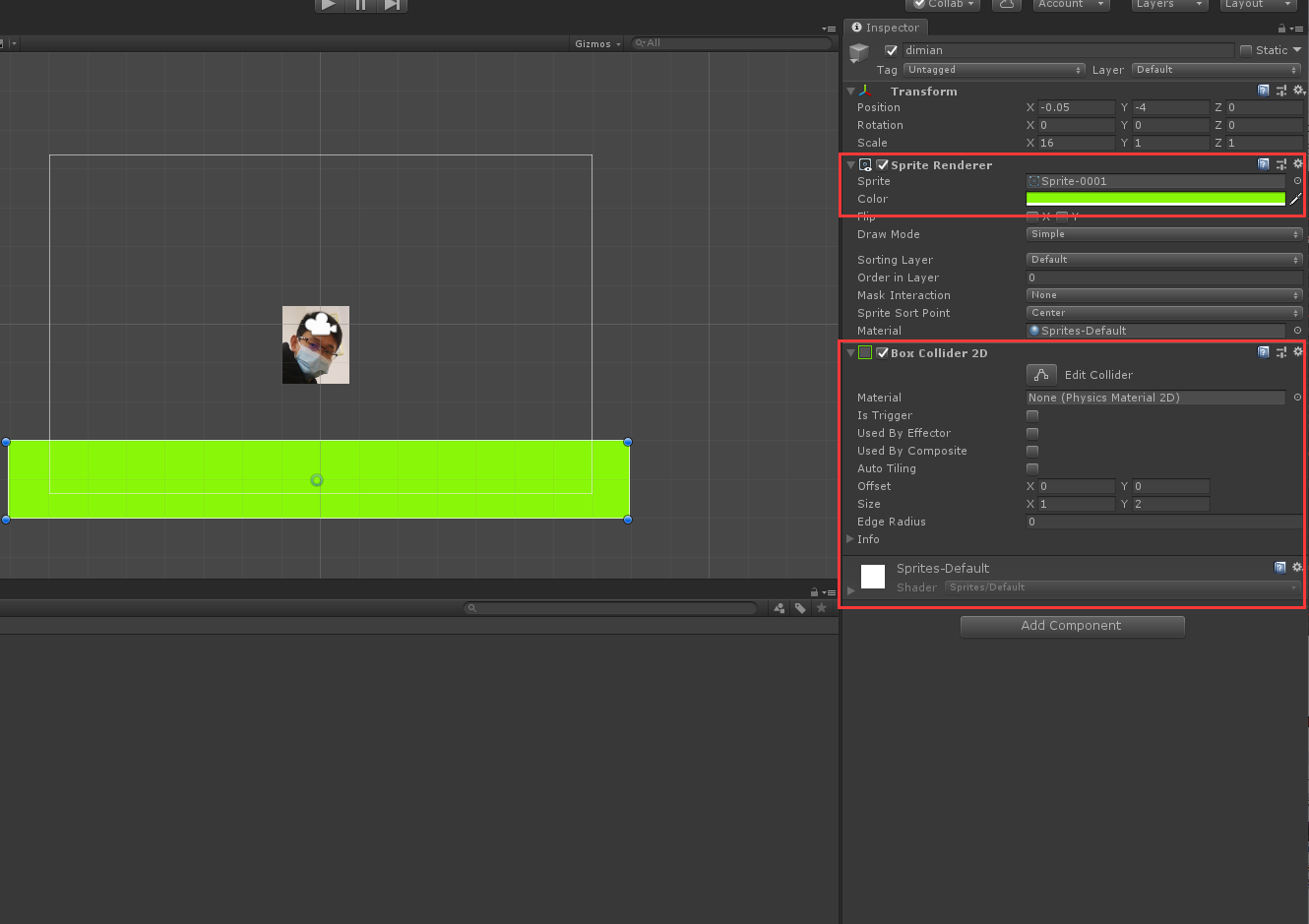Expand the Info foldout
The height and width of the screenshot is (924, 1309).
850,539
